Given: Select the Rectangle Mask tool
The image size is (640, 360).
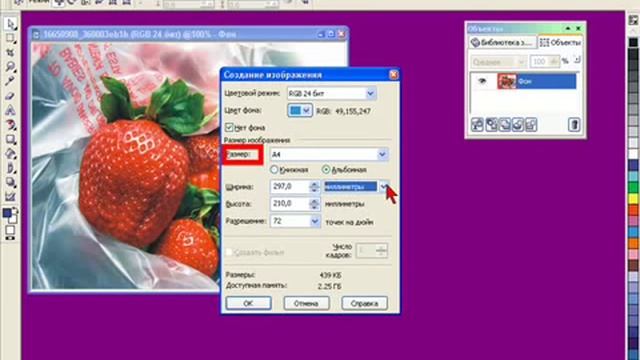Looking at the screenshot, I should point(11,38).
